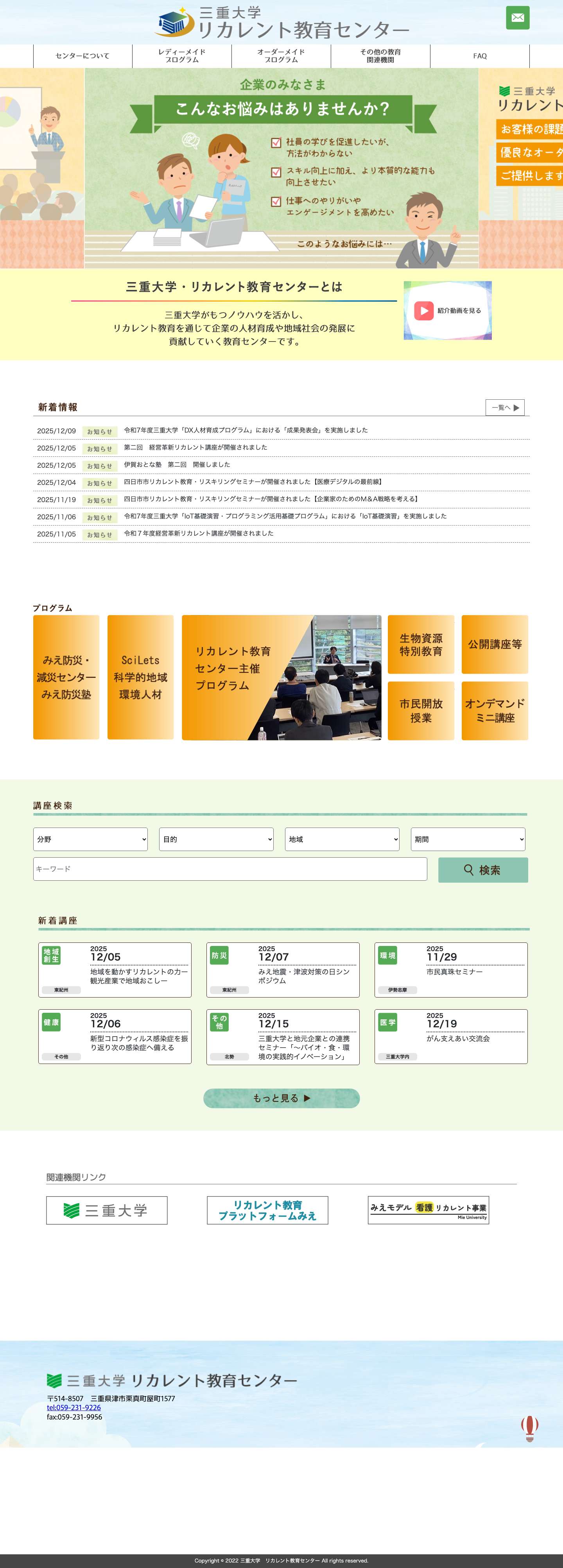The image size is (563, 1568).
Task: Open the 一覧へ news list button
Action: click(505, 407)
